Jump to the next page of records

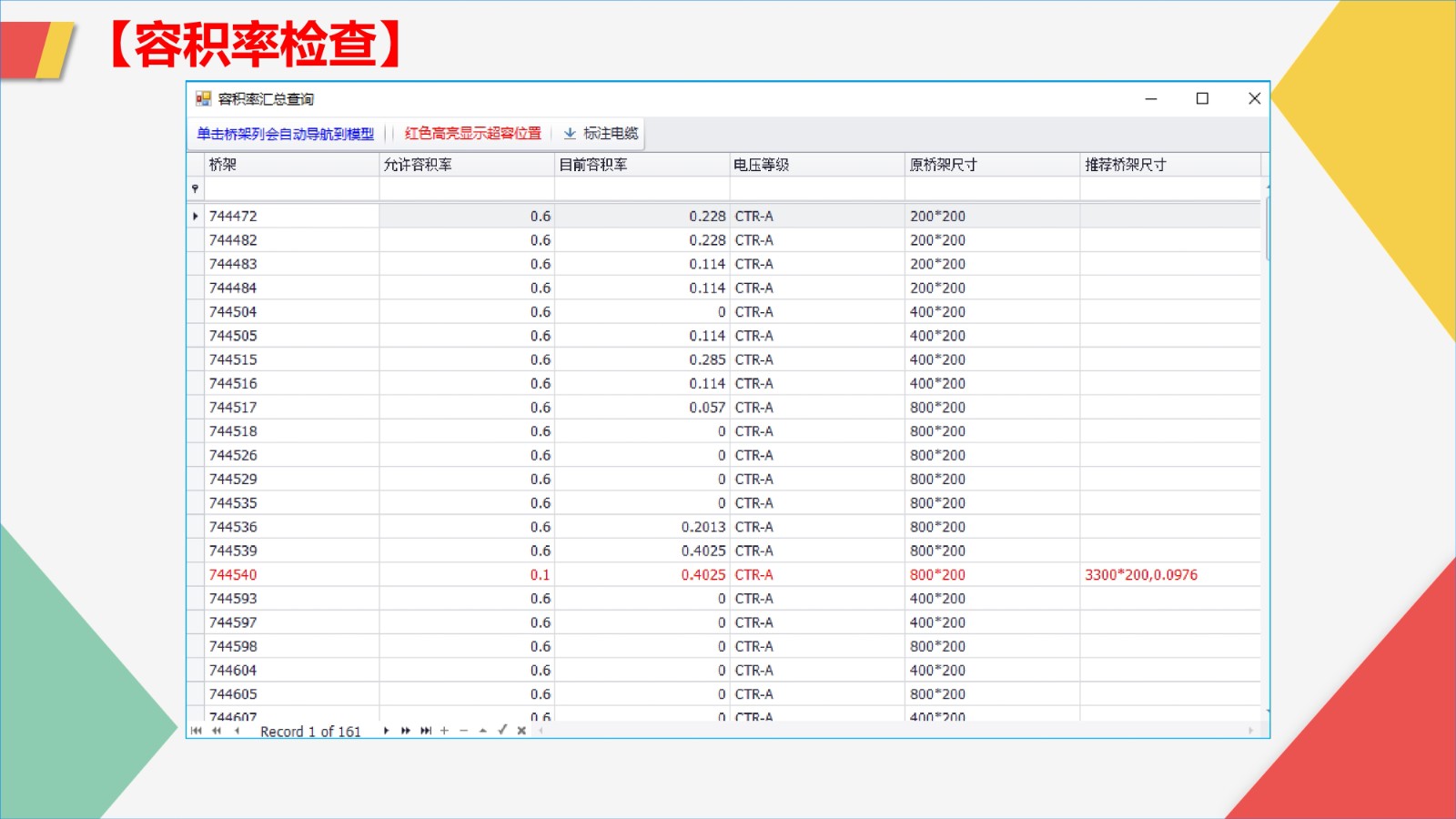pos(406,731)
